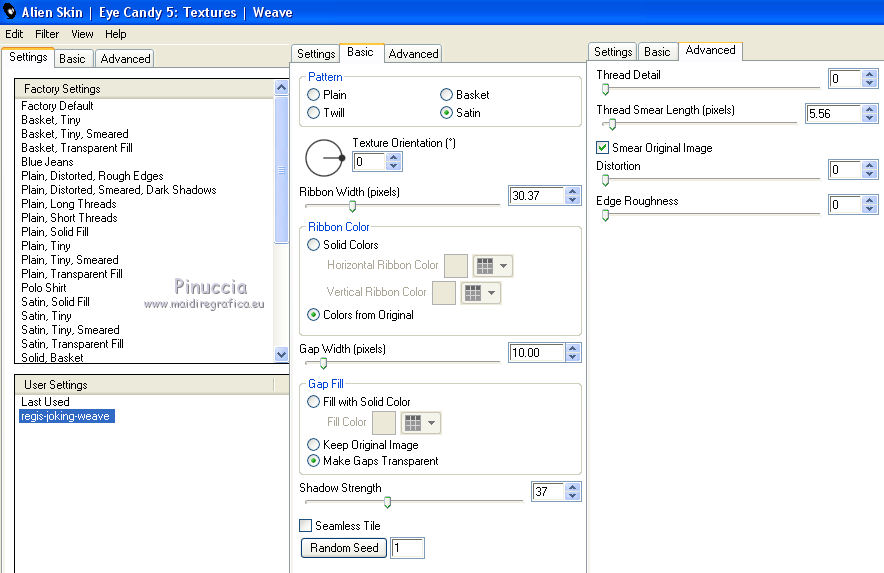
Task: Click the Thread Detail slider handle
Action: (x=605, y=89)
